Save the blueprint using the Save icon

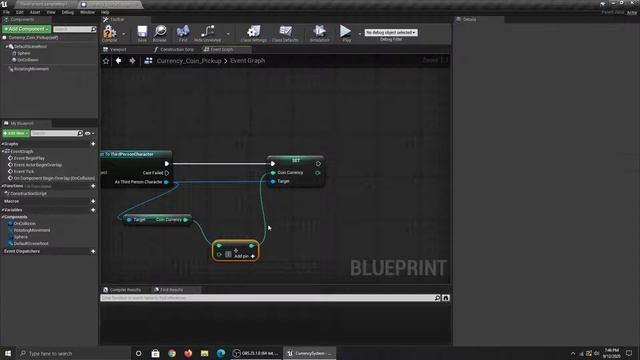(x=142, y=33)
